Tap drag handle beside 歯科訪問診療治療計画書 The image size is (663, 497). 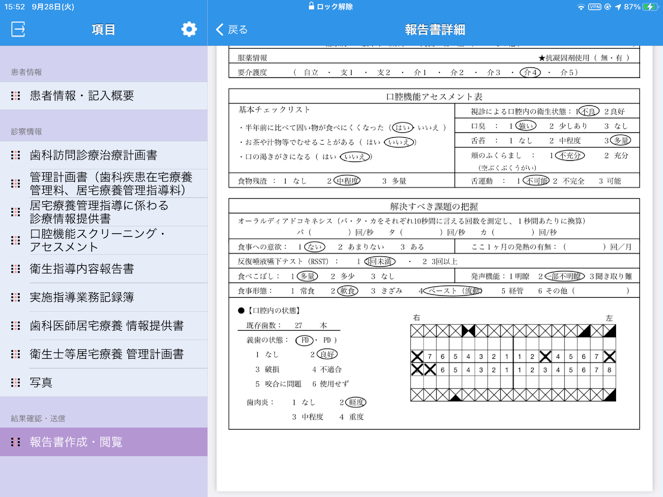(16, 155)
